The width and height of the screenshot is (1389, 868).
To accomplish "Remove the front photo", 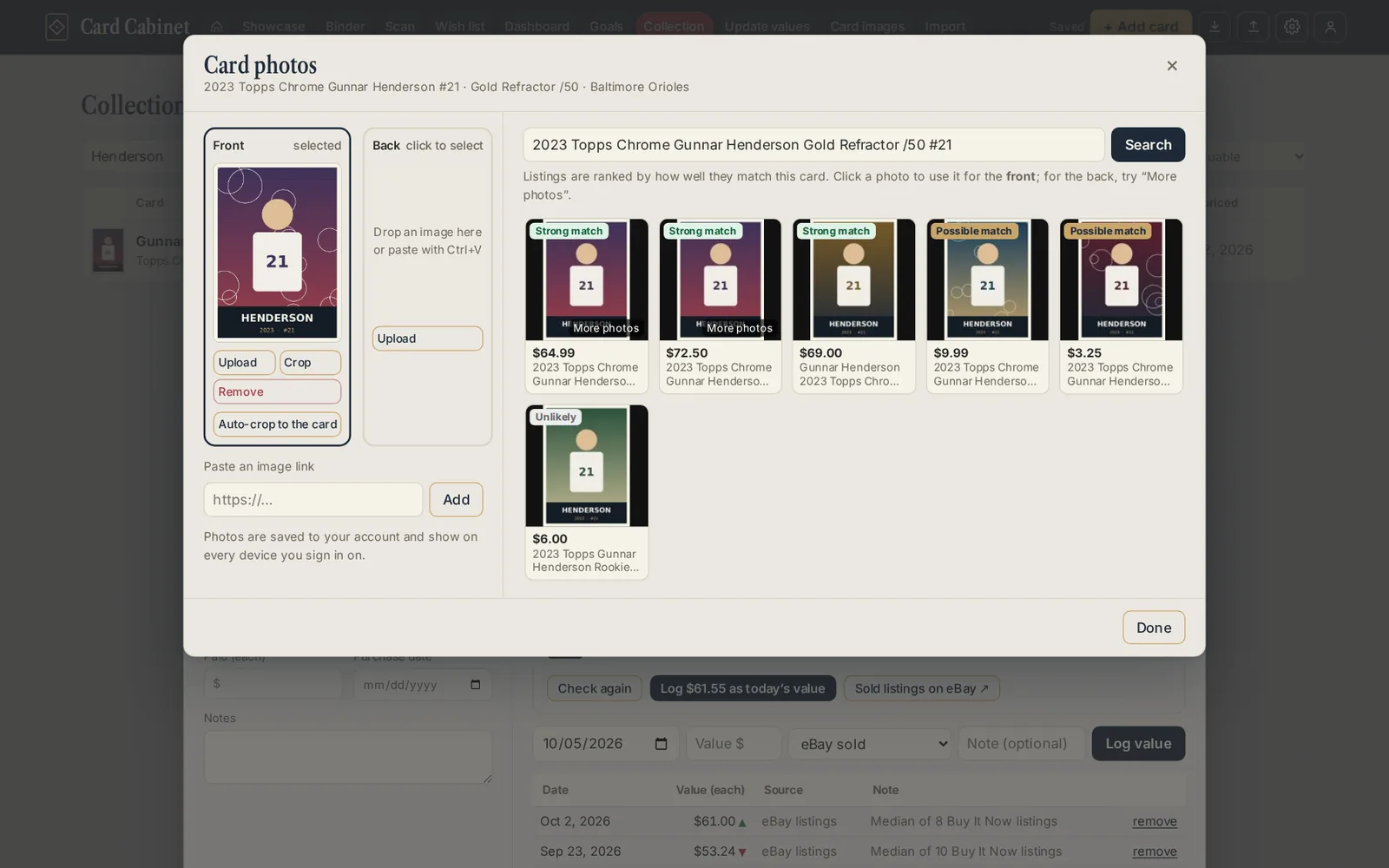I will [x=277, y=391].
